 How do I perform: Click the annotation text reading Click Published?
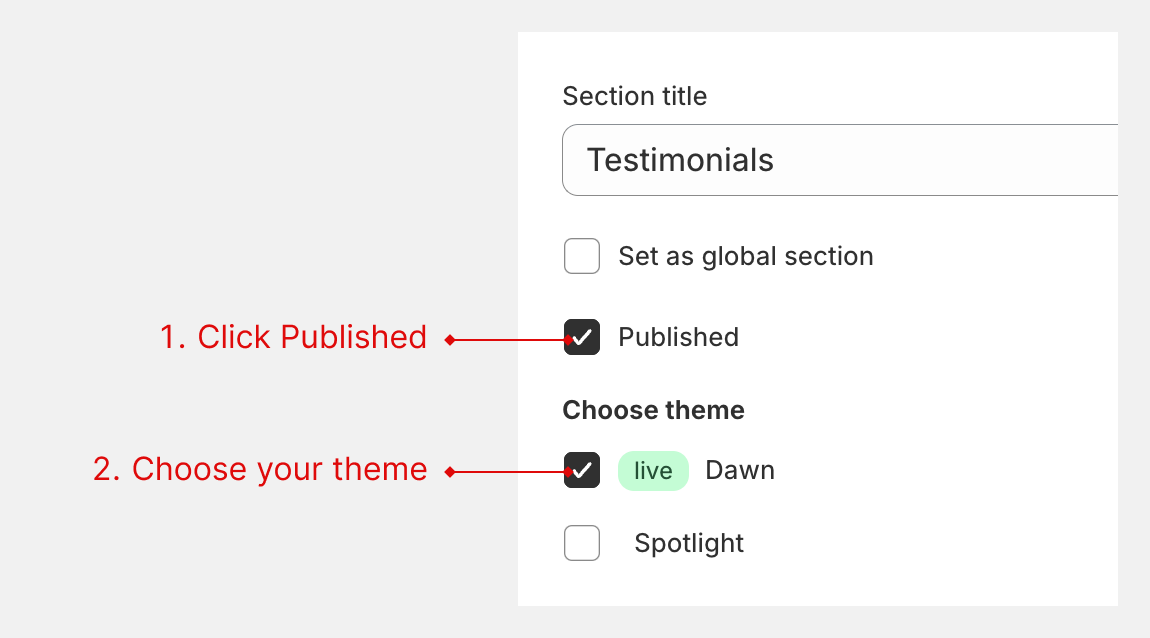(293, 337)
